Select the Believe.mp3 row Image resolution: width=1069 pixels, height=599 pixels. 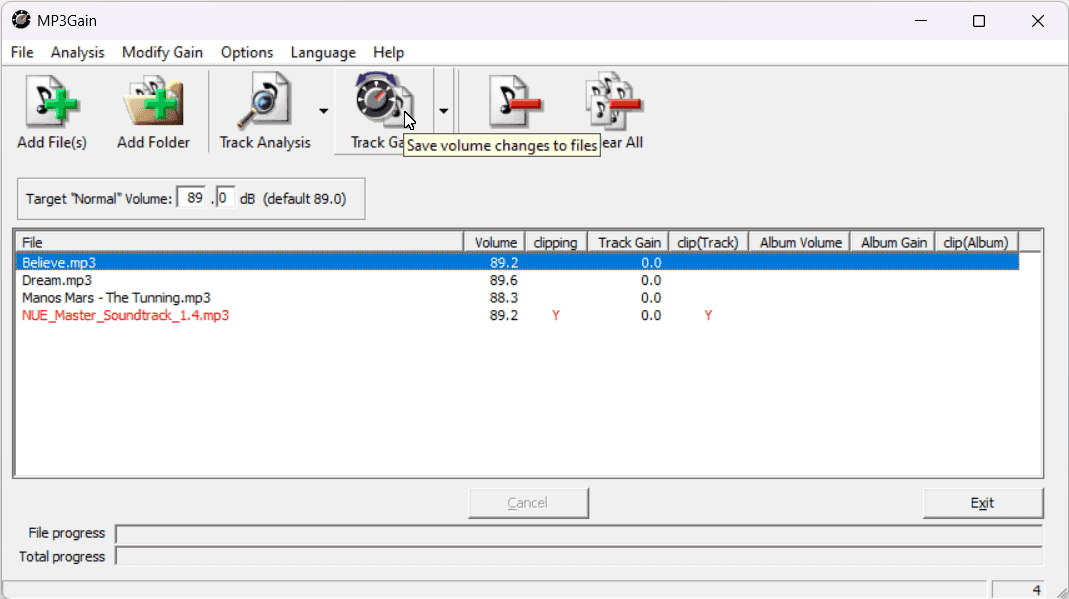(x=517, y=262)
